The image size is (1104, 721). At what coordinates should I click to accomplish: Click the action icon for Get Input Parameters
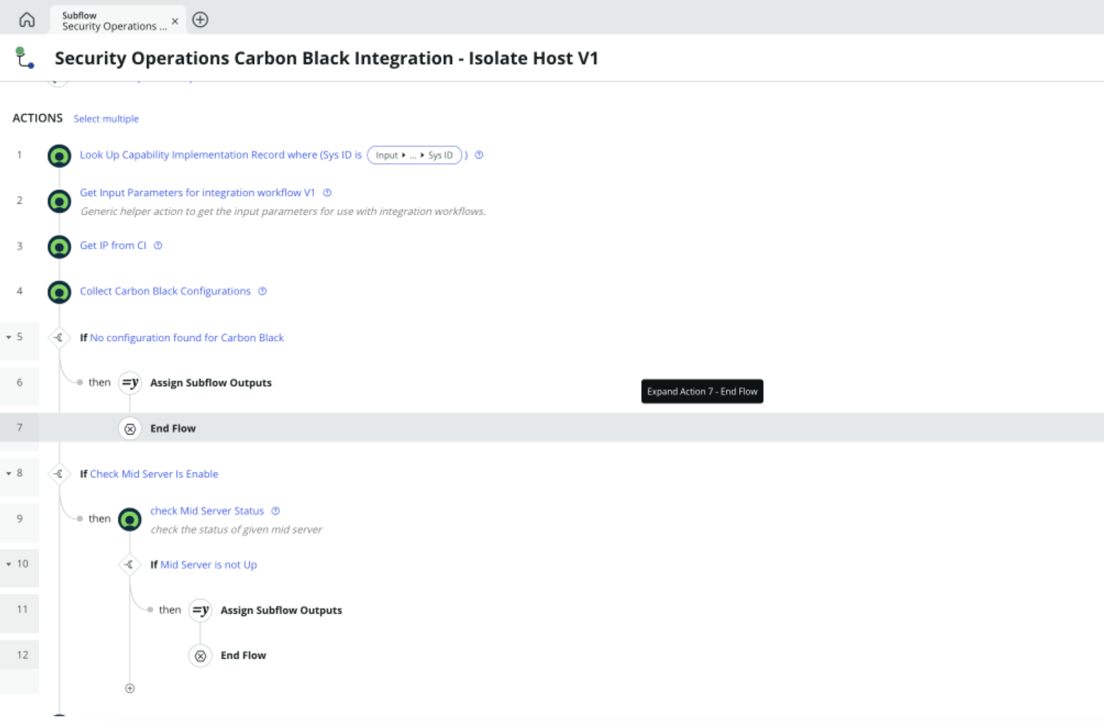point(59,201)
